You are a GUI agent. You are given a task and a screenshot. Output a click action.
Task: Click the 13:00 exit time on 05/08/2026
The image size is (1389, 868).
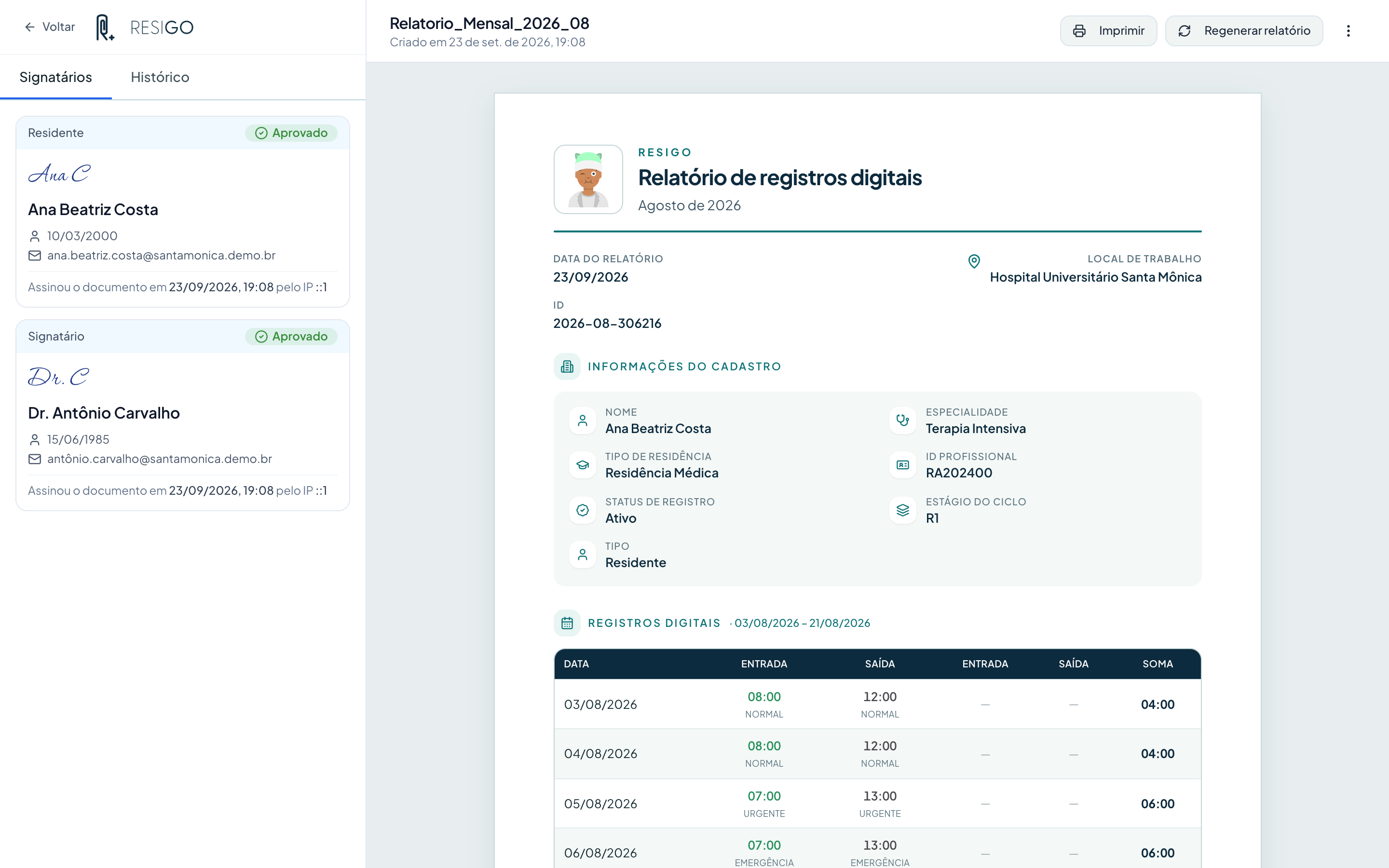pos(880,797)
